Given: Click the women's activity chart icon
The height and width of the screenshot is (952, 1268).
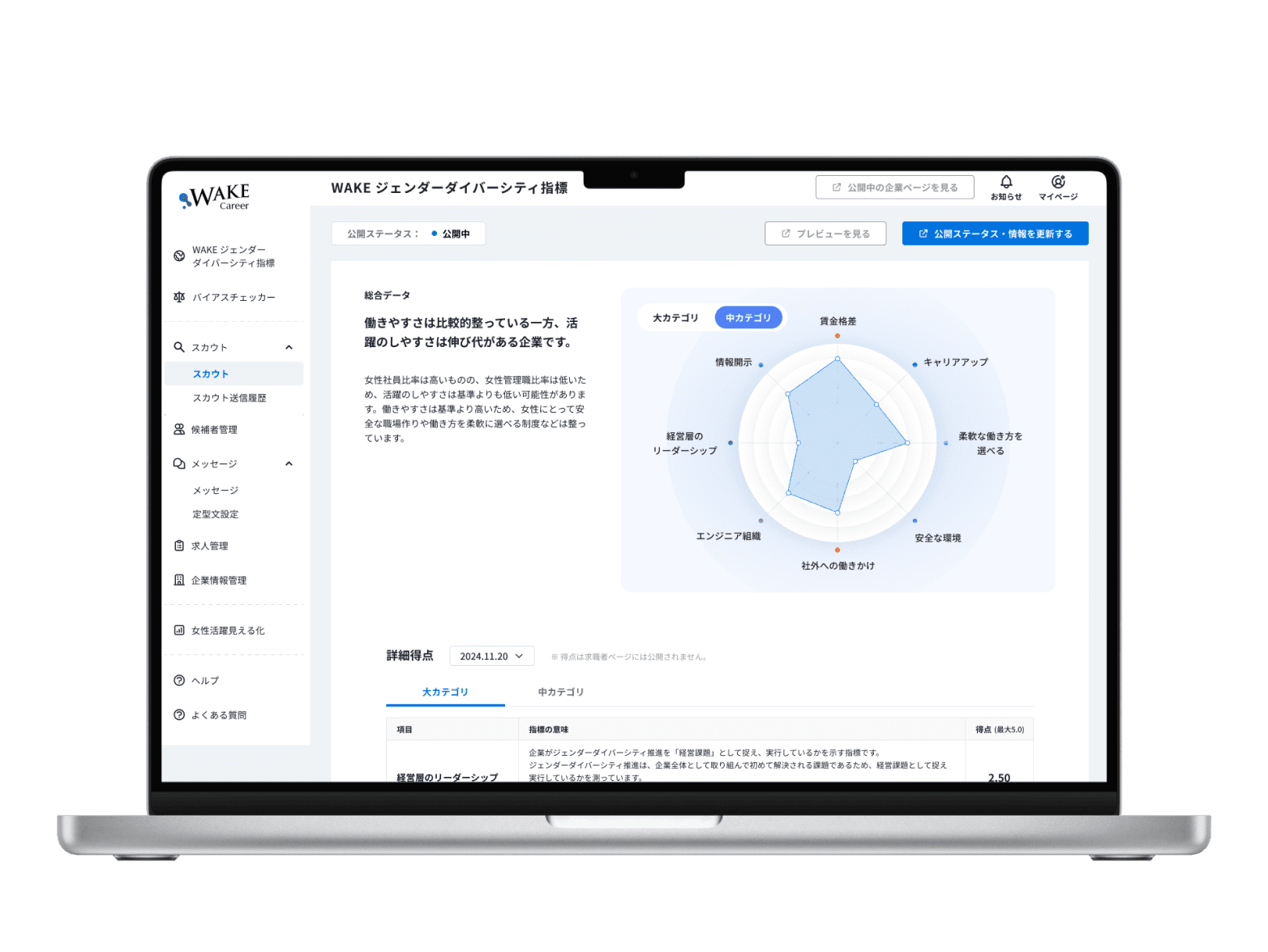Looking at the screenshot, I should pyautogui.click(x=179, y=630).
